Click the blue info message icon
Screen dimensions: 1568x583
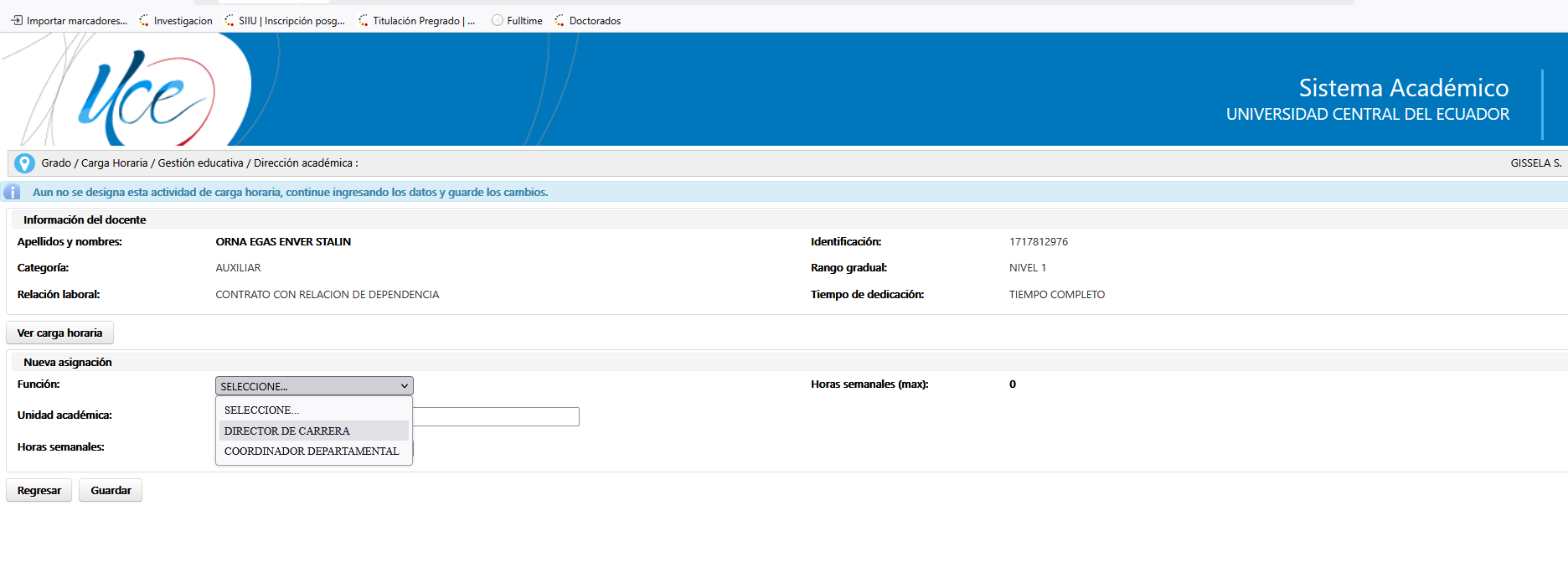point(13,192)
